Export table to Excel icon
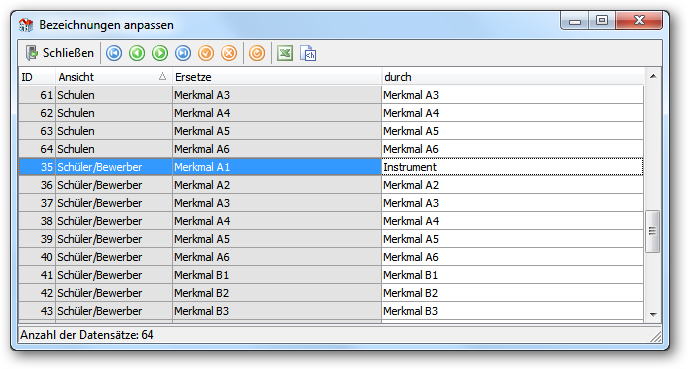The image size is (688, 369). click(285, 53)
